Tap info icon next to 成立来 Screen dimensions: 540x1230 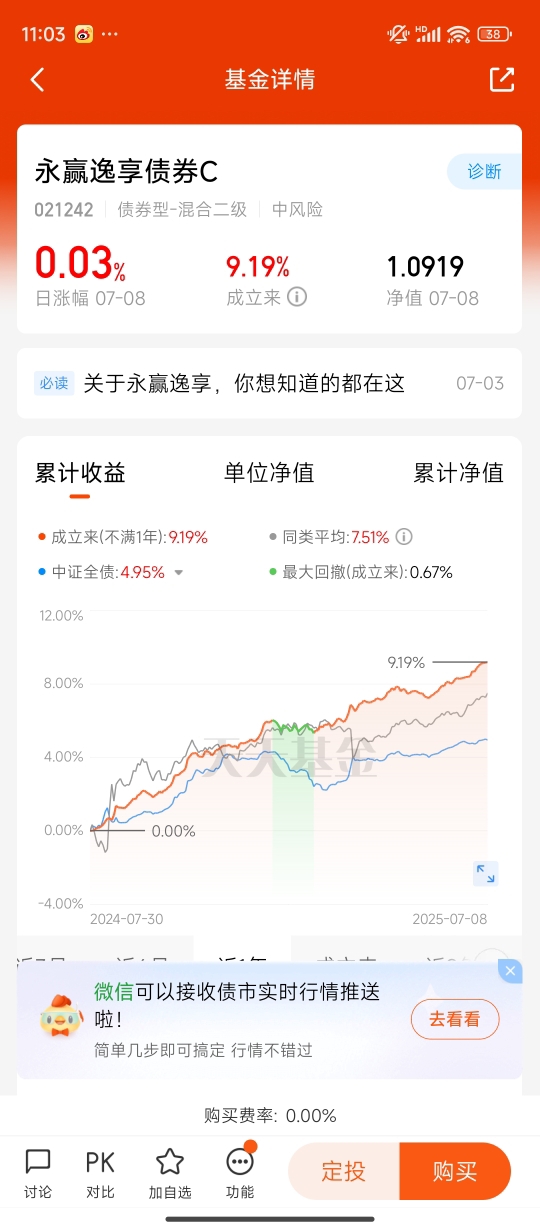pyautogui.click(x=297, y=297)
